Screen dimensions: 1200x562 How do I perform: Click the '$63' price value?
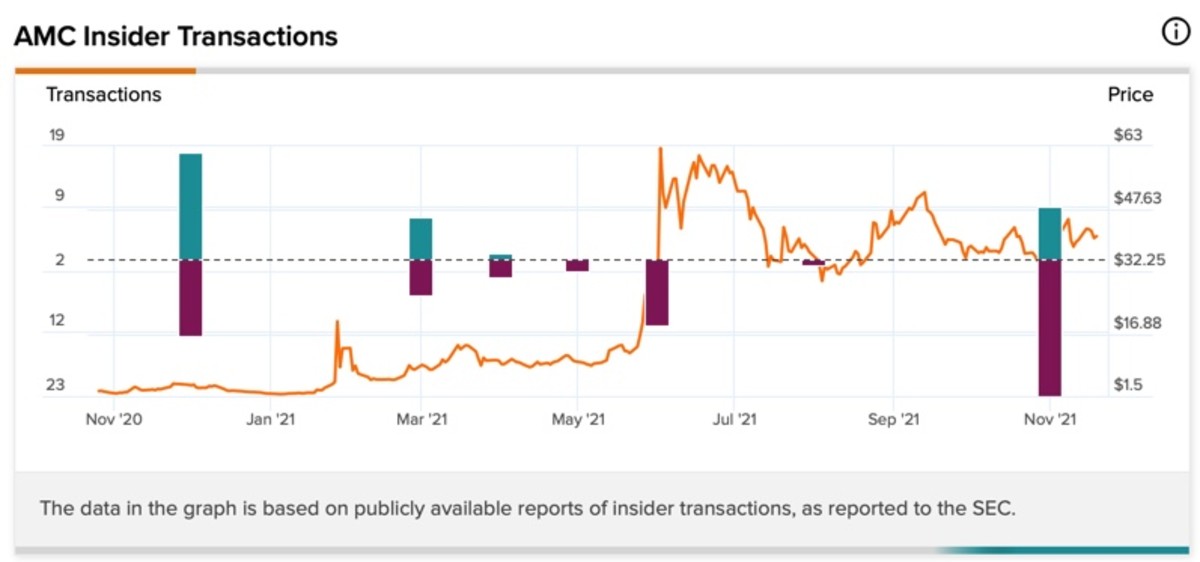point(1128,135)
